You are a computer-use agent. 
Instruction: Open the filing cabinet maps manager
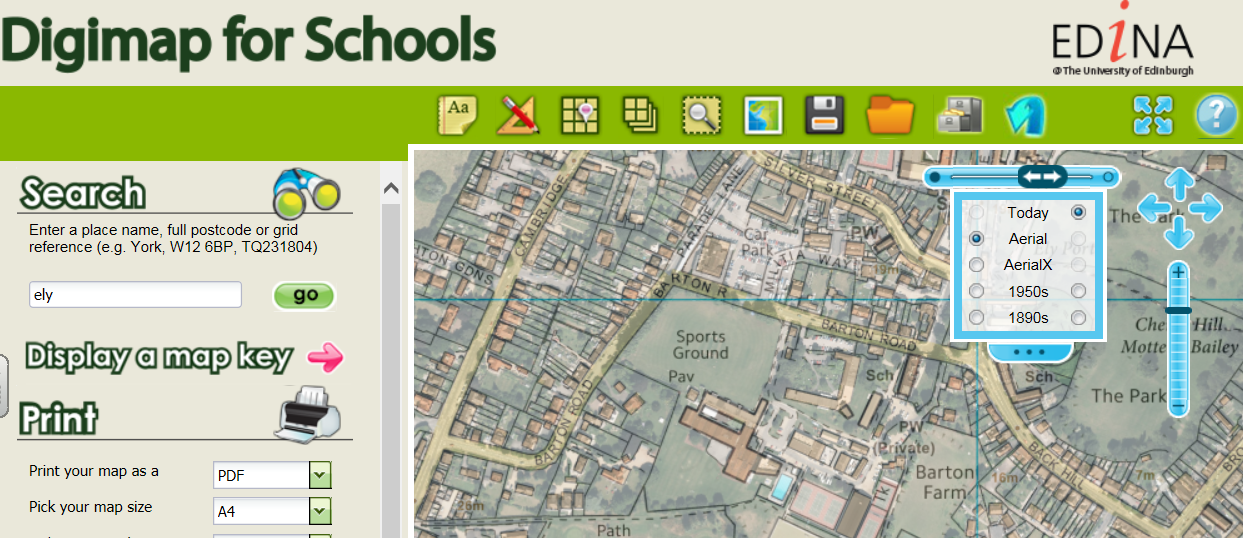coord(959,115)
